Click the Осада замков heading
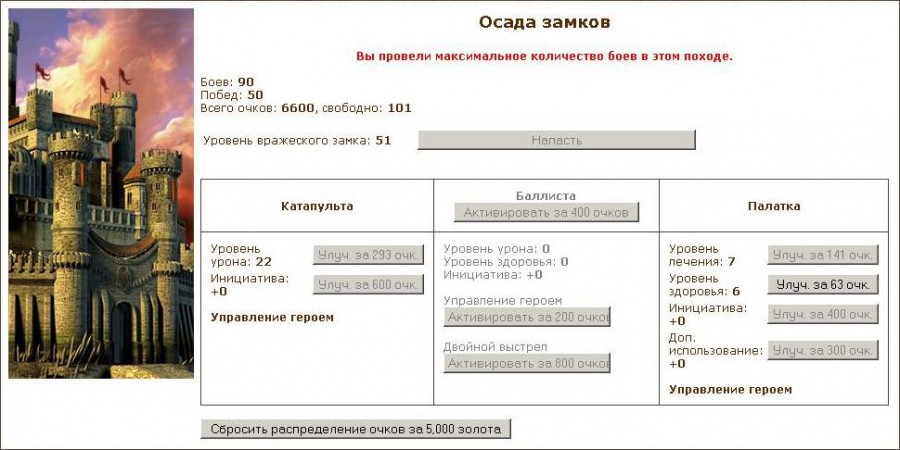Screen dimensions: 900x450 (x=544, y=22)
